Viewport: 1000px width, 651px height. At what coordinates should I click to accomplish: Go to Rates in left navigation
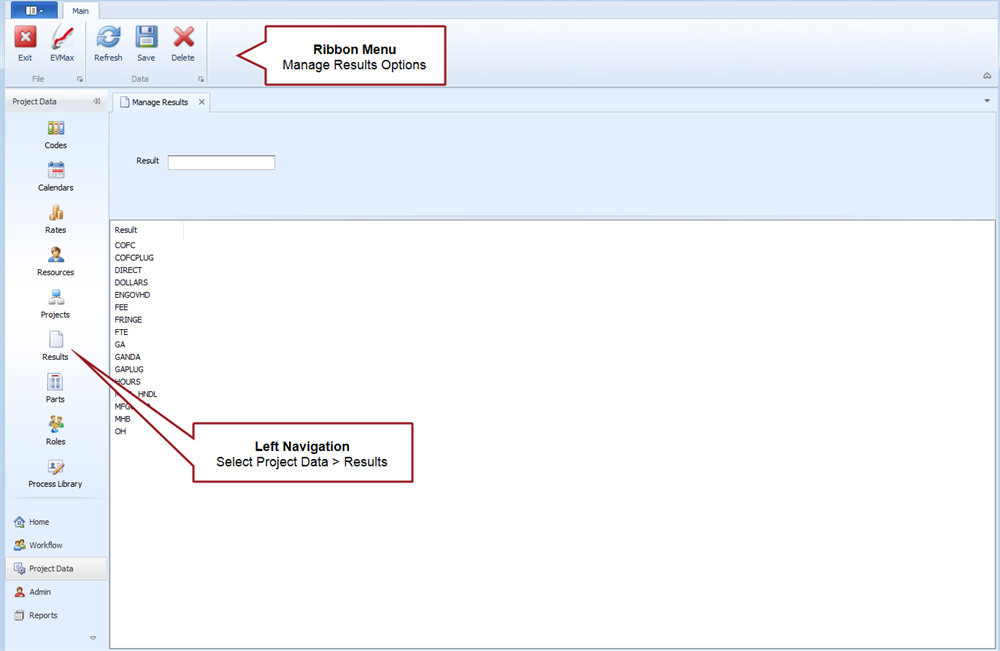click(56, 219)
